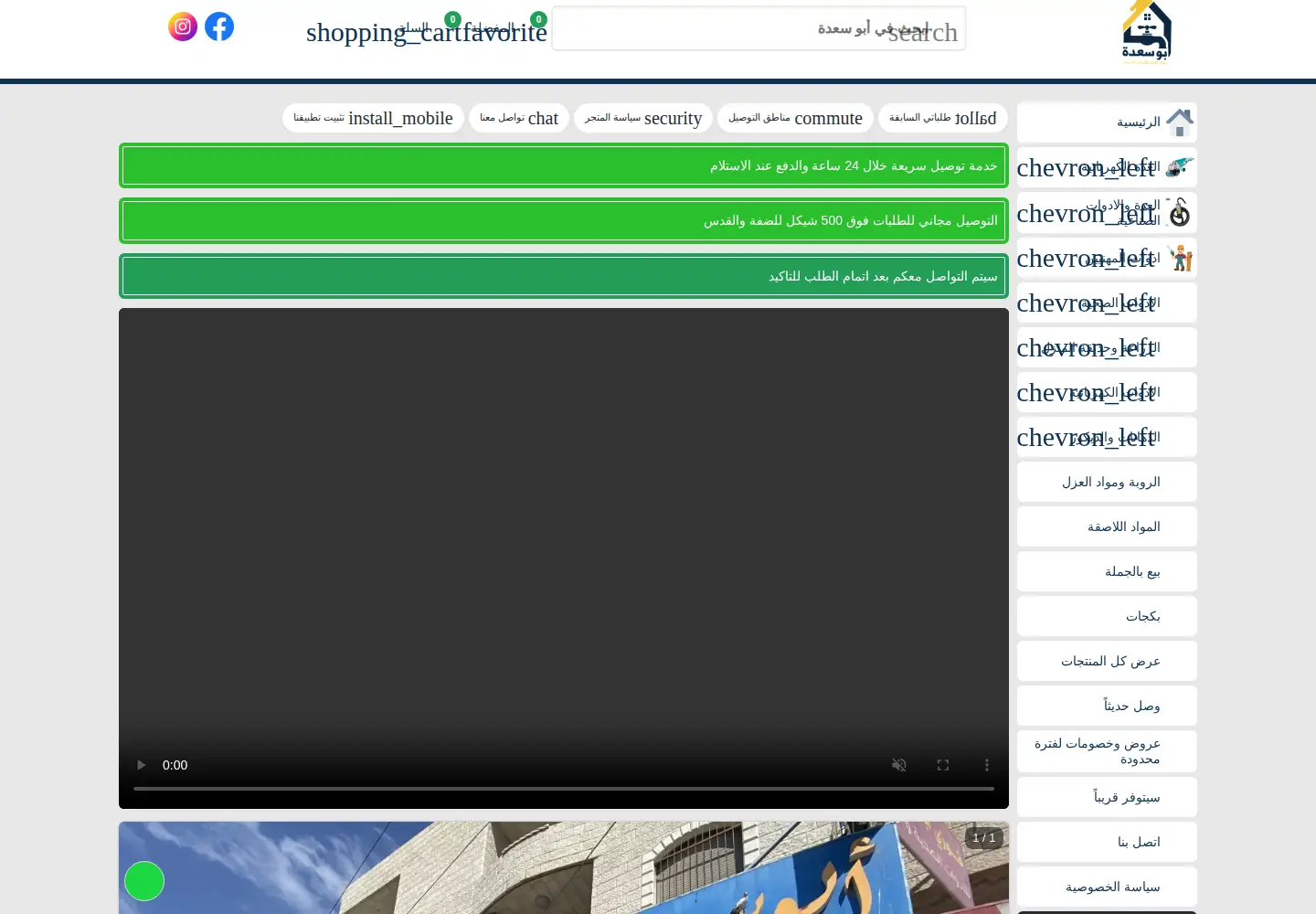Image resolution: width=1316 pixels, height=914 pixels.
Task: Open مناطق التوصيل delivery areas chip
Action: pos(795,118)
